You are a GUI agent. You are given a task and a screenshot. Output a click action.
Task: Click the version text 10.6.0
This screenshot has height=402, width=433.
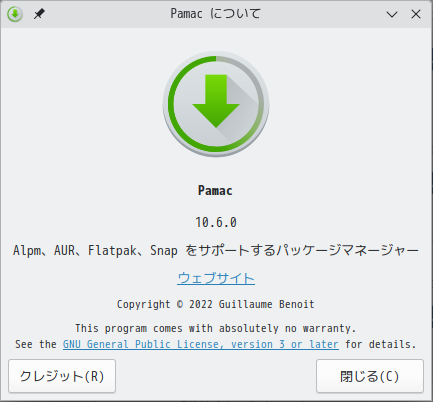(216, 222)
